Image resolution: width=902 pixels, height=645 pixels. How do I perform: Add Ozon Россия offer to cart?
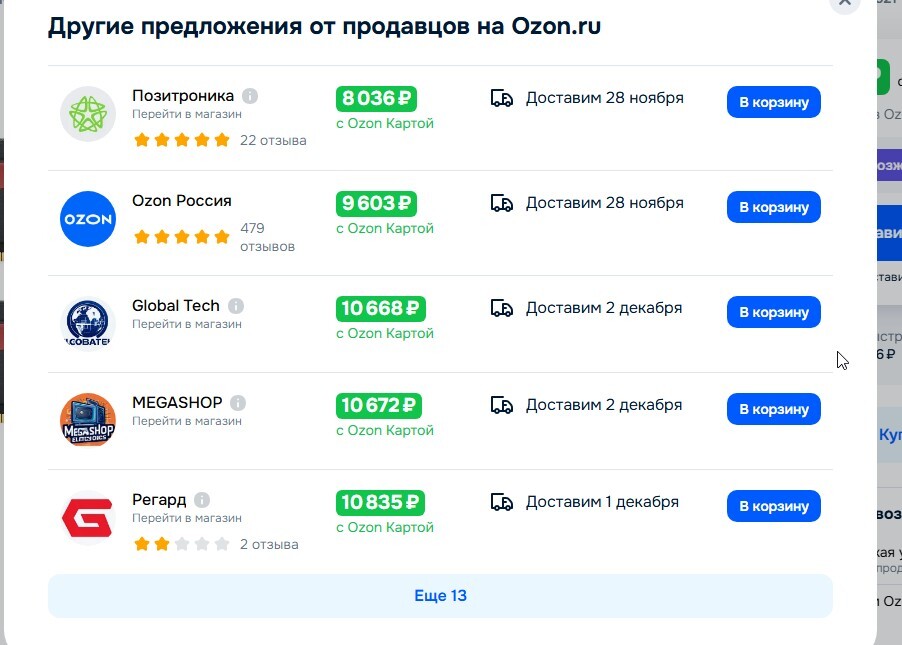tap(773, 207)
